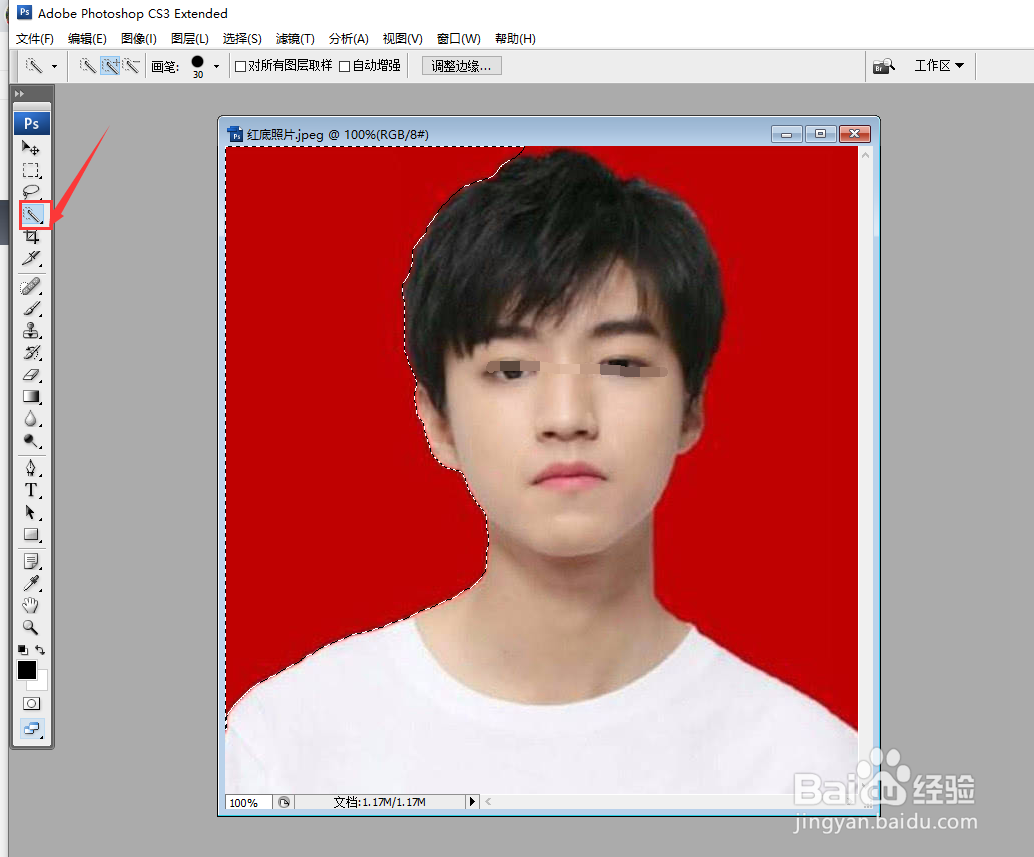
Task: Select the Lasso tool
Action: pyautogui.click(x=32, y=191)
